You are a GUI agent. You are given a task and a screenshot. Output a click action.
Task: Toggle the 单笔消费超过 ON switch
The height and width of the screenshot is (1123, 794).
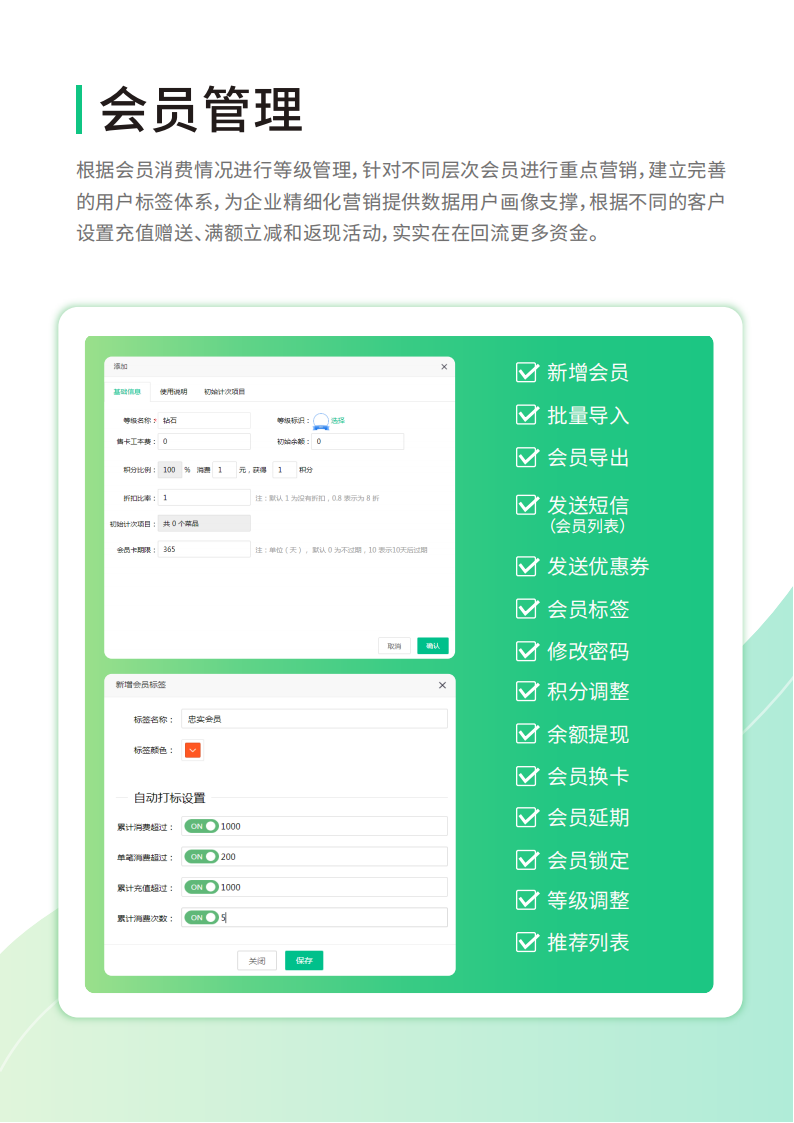pos(201,857)
